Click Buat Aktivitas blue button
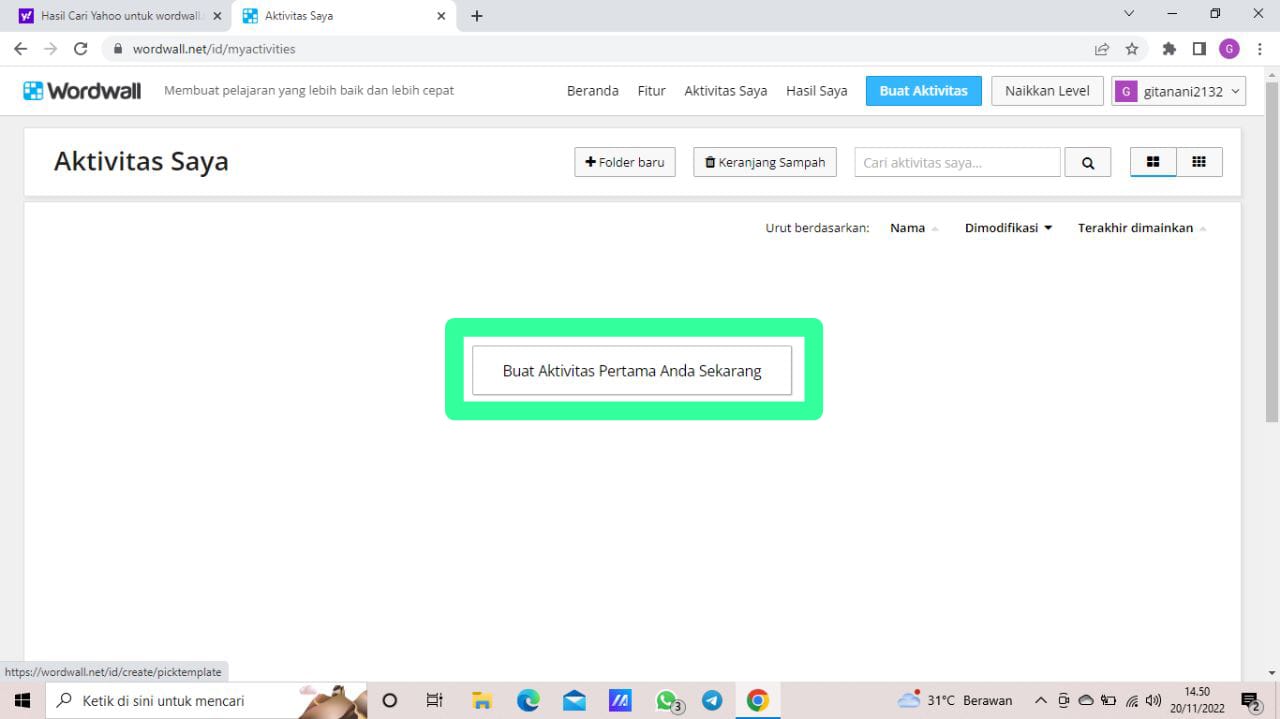This screenshot has height=719, width=1280. (924, 91)
